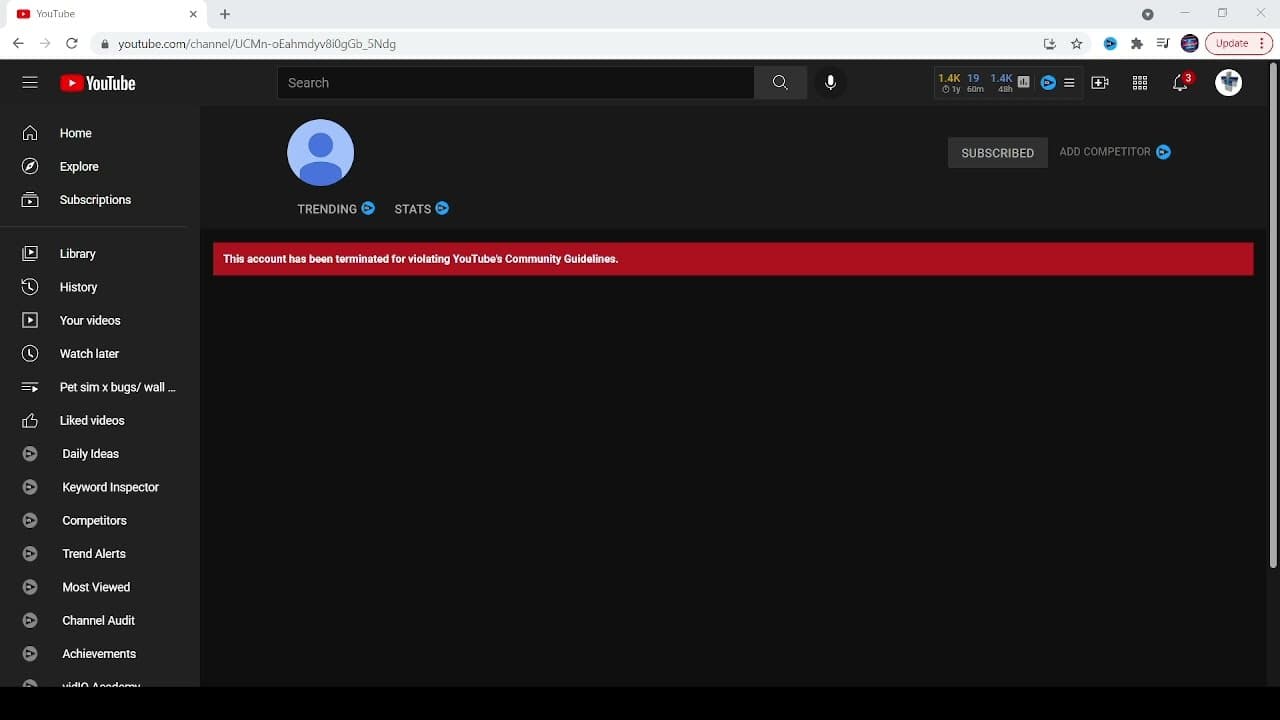The width and height of the screenshot is (1280, 720).
Task: Go back to previous page
Action: point(18,44)
